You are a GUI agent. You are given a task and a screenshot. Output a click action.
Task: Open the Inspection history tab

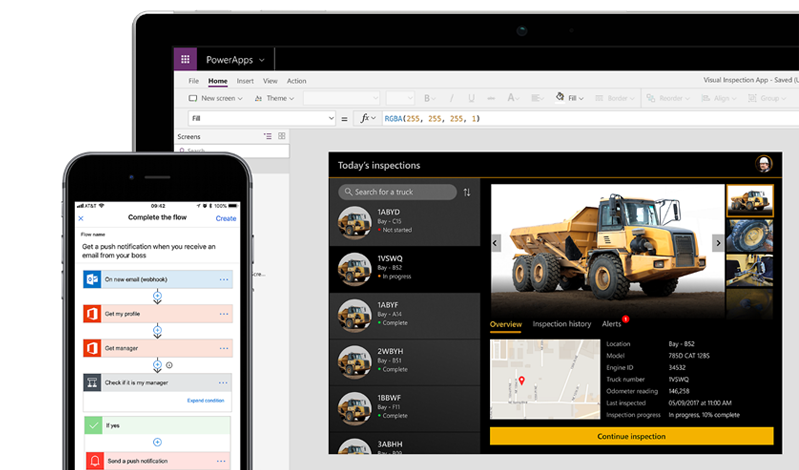coord(562,324)
